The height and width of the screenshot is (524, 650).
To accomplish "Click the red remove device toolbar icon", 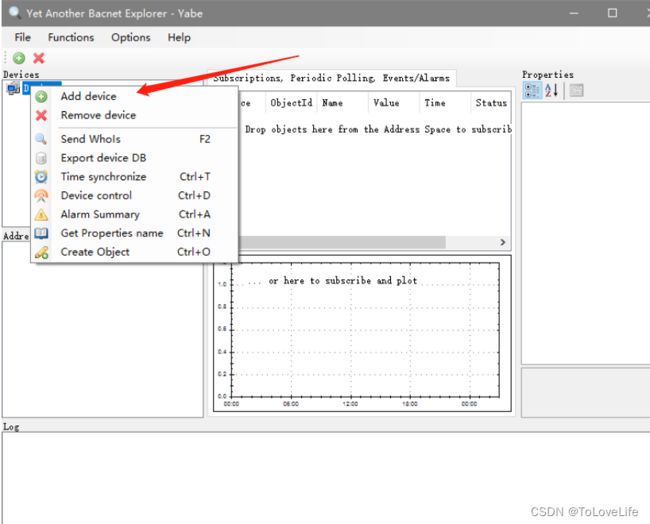I will tap(39, 58).
